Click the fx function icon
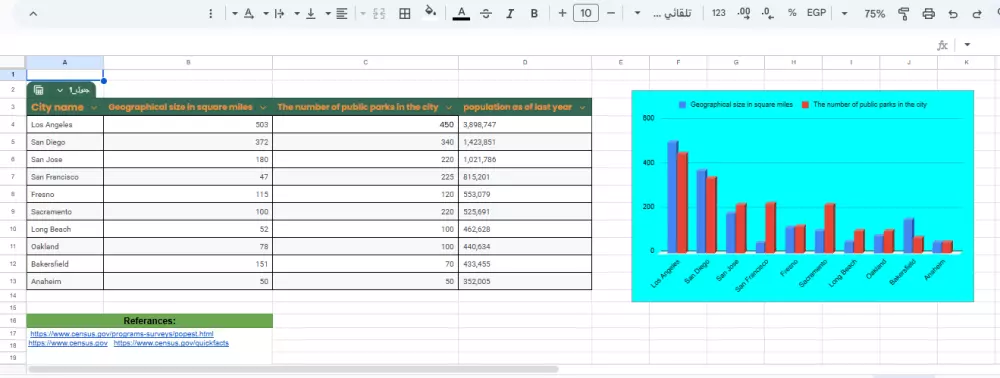 tap(942, 45)
